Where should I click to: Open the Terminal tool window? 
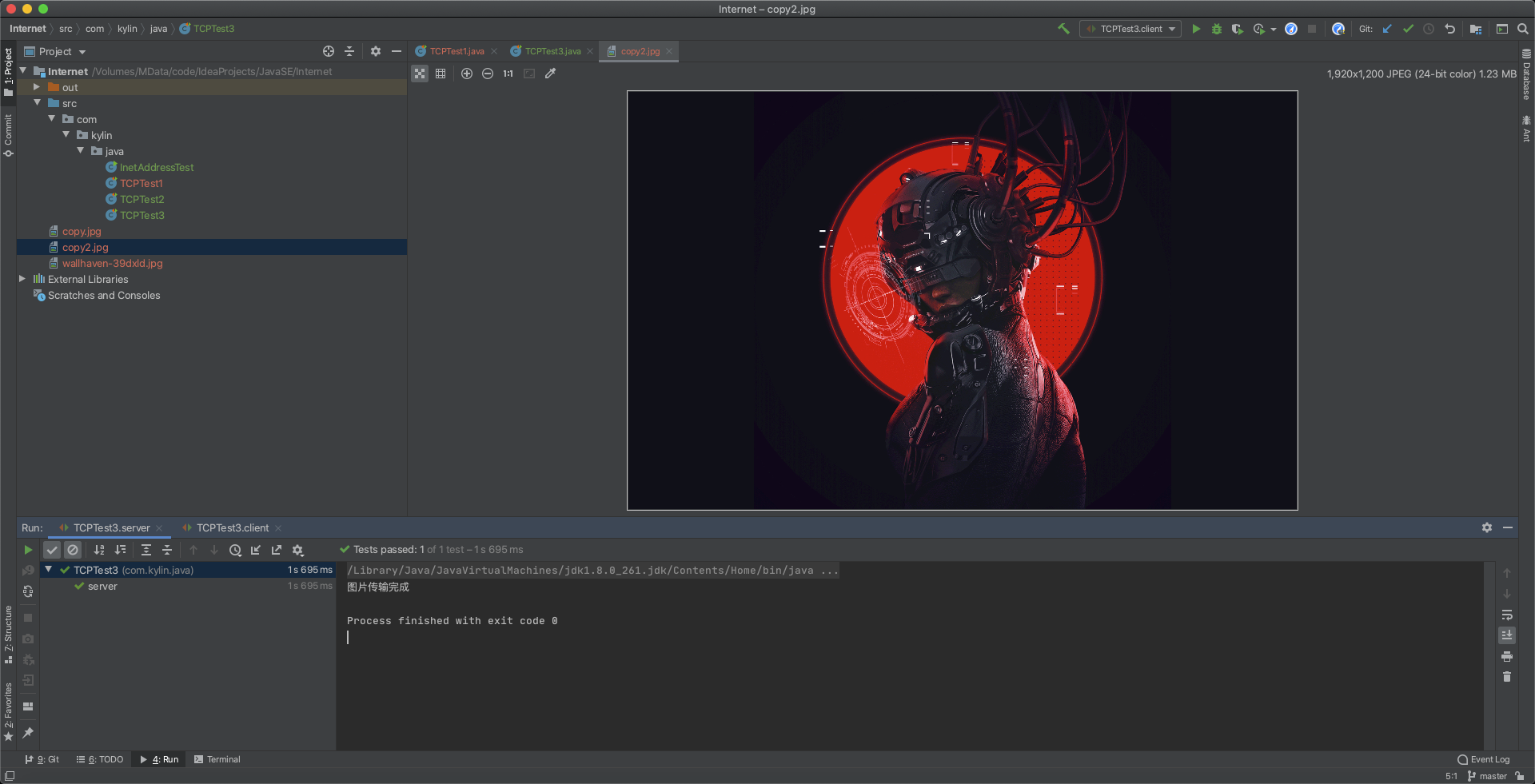click(x=217, y=759)
